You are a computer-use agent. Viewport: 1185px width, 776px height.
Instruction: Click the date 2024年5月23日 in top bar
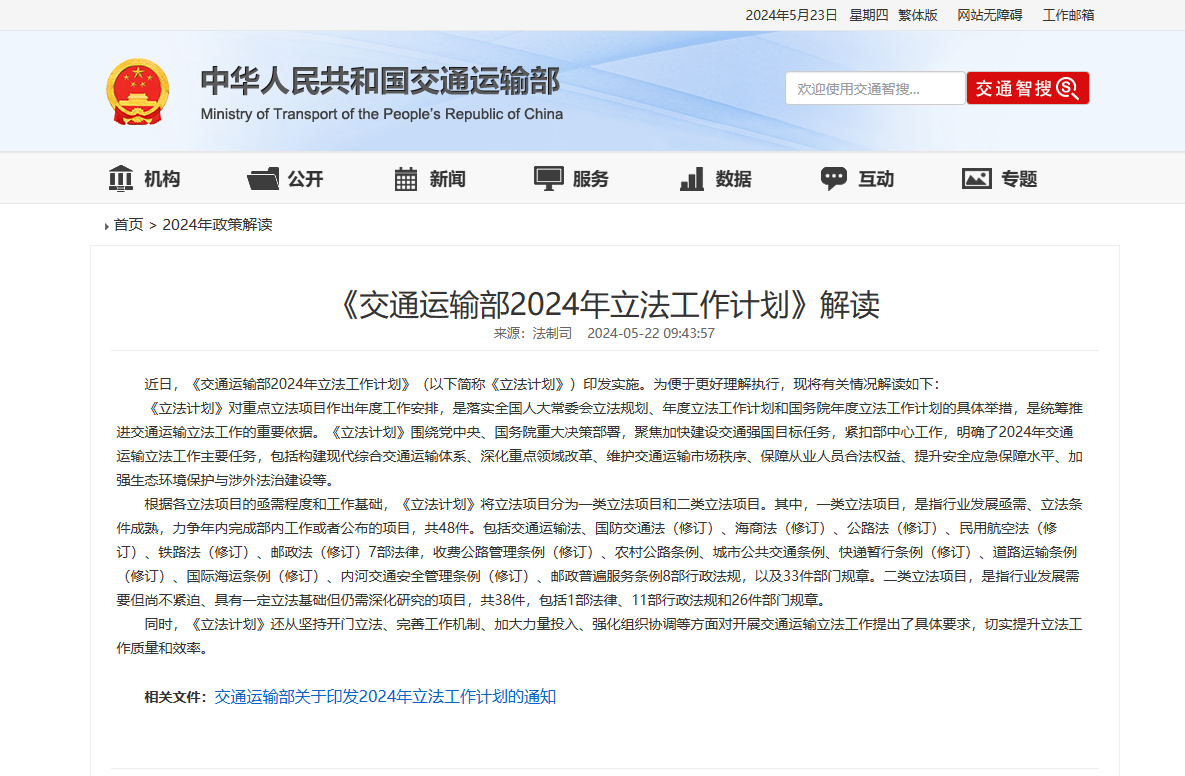click(791, 15)
